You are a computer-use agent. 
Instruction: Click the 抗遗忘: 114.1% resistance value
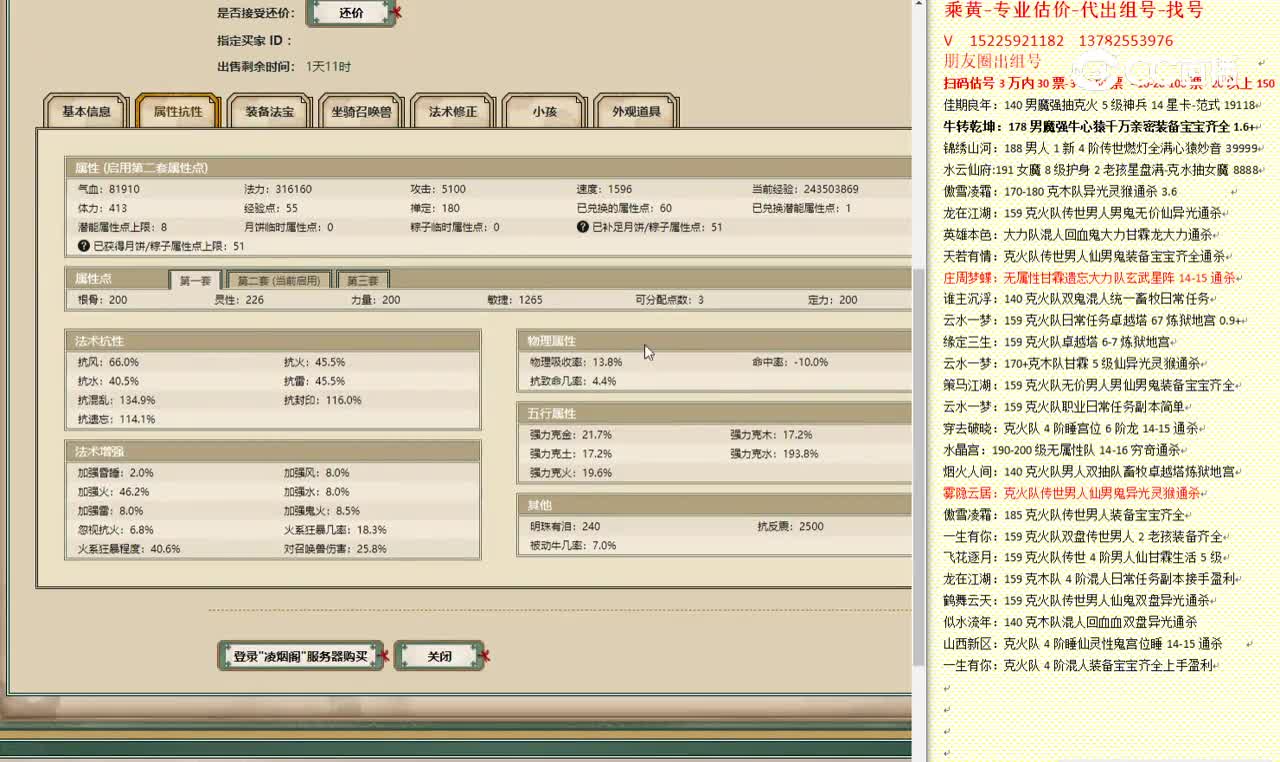(116, 419)
